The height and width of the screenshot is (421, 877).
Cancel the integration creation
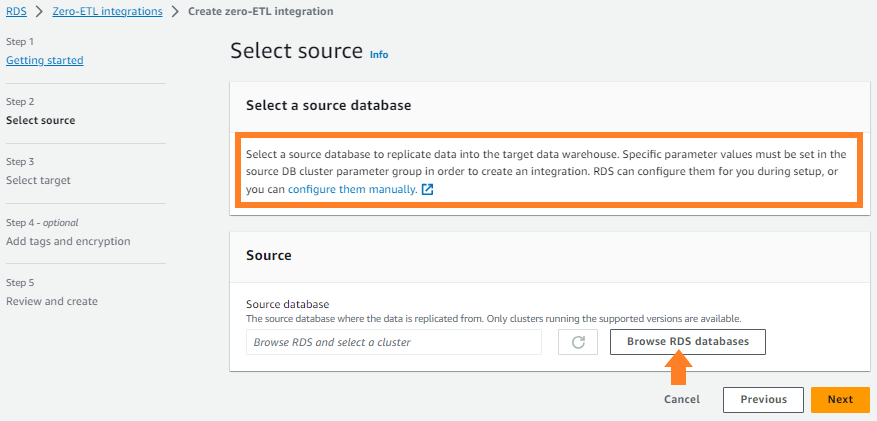point(682,400)
